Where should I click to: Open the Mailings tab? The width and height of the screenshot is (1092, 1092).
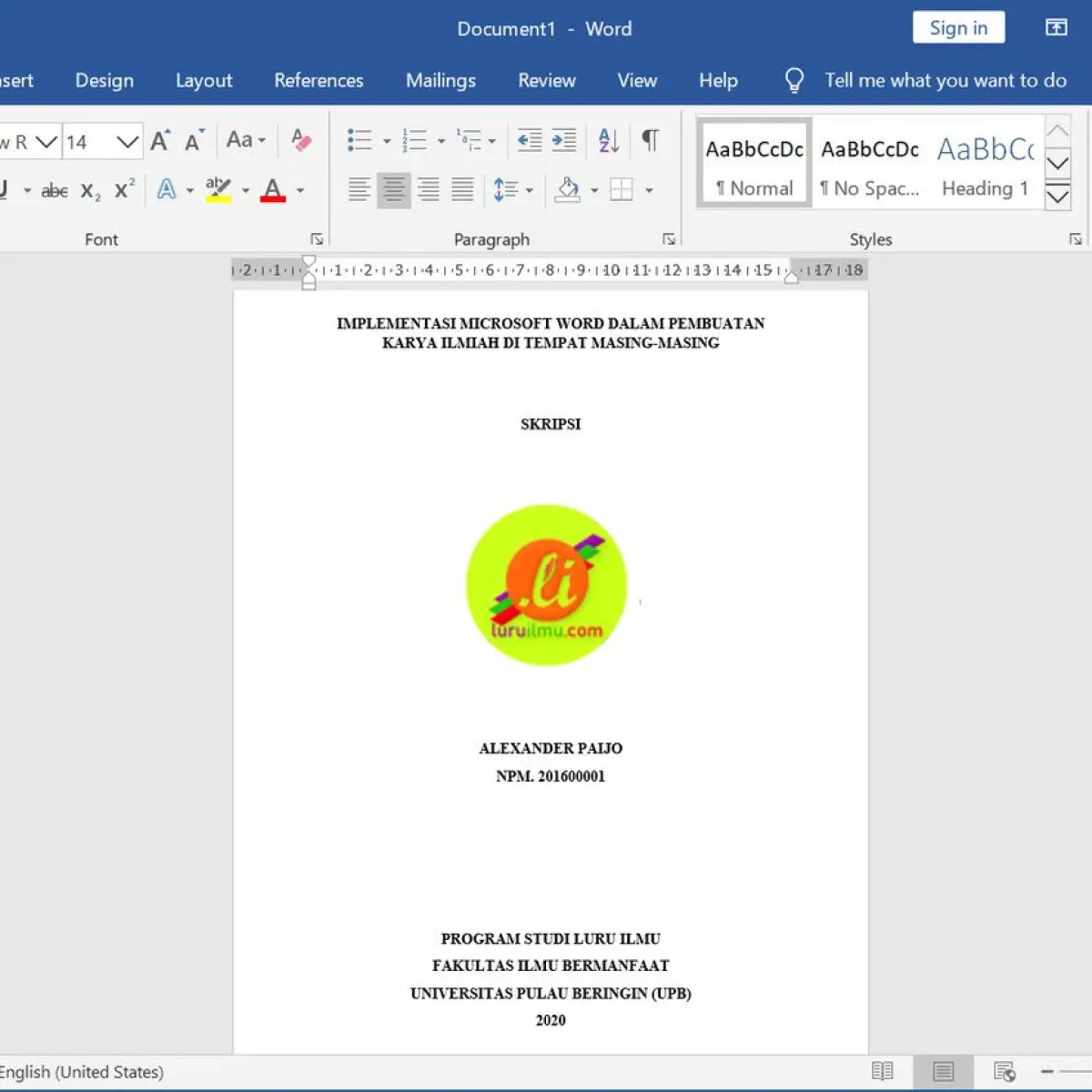(440, 80)
